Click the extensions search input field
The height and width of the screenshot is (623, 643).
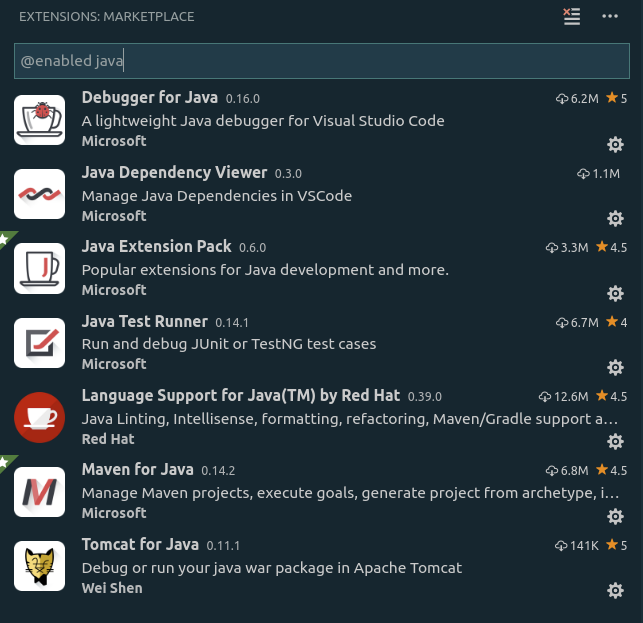tap(321, 61)
